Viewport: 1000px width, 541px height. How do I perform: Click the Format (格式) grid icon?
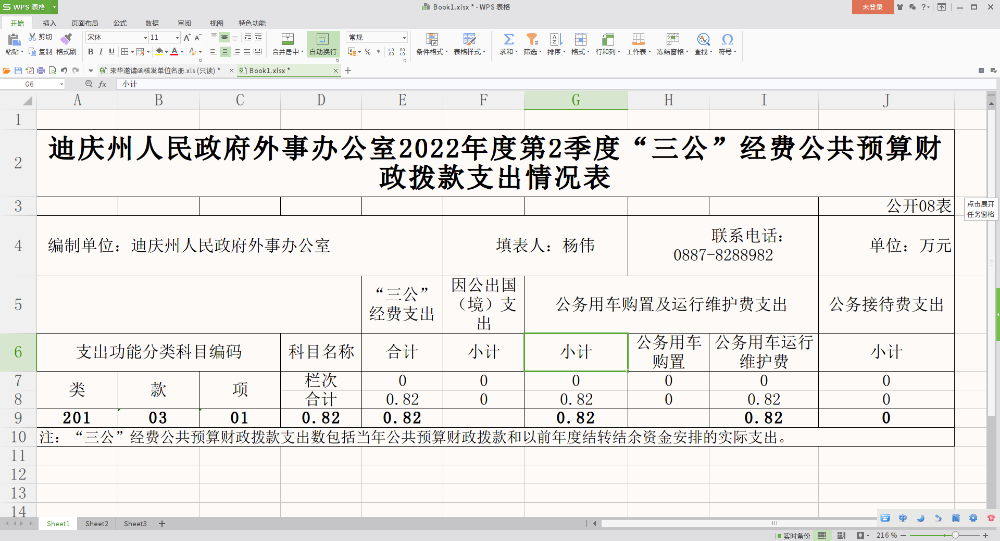tap(580, 39)
